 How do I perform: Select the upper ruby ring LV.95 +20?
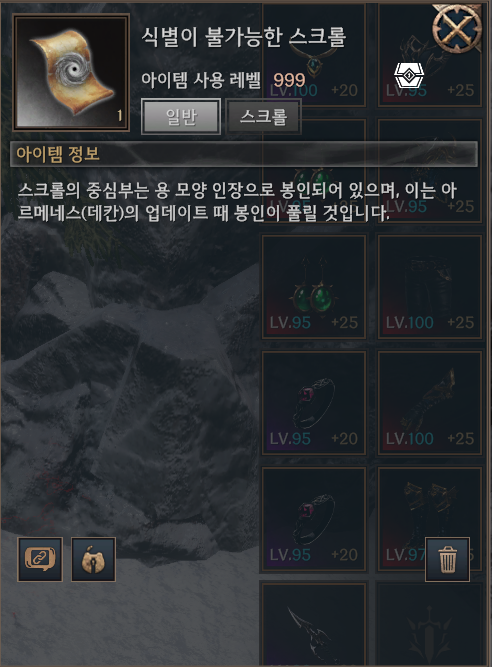pyautogui.click(x=314, y=403)
